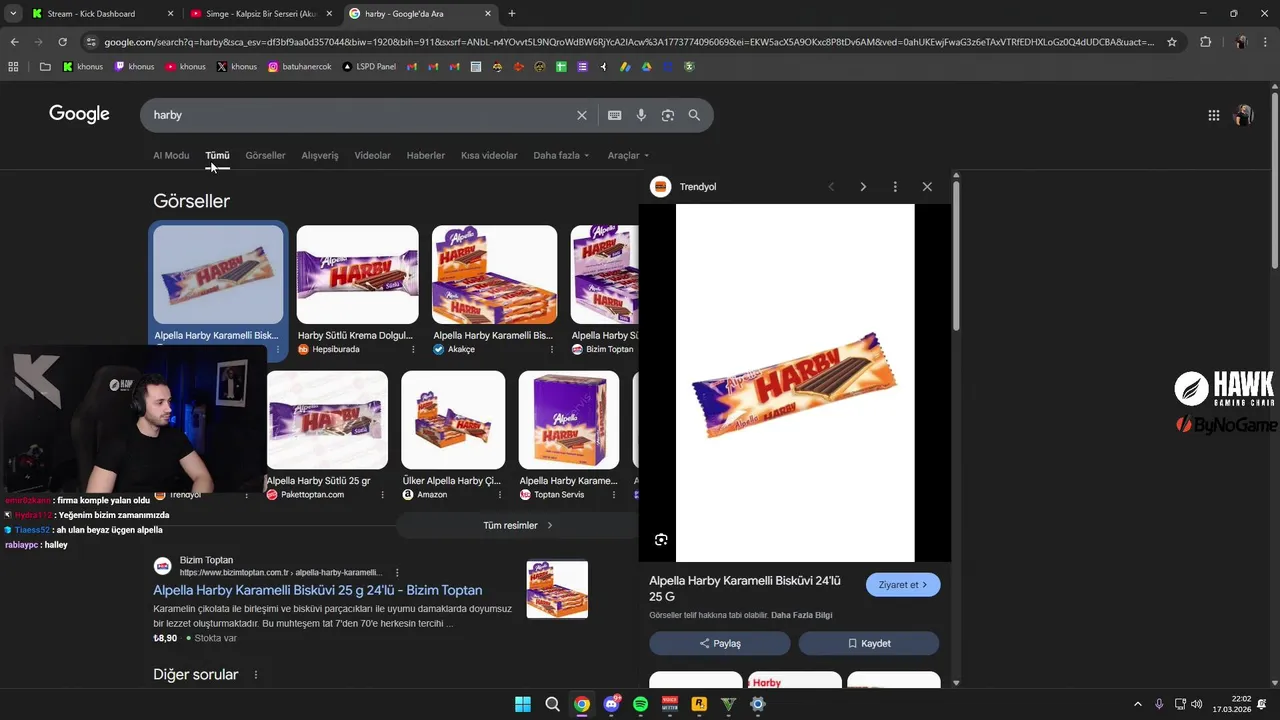Switch to AI Modu tab
The height and width of the screenshot is (720, 1280).
pyautogui.click(x=171, y=155)
